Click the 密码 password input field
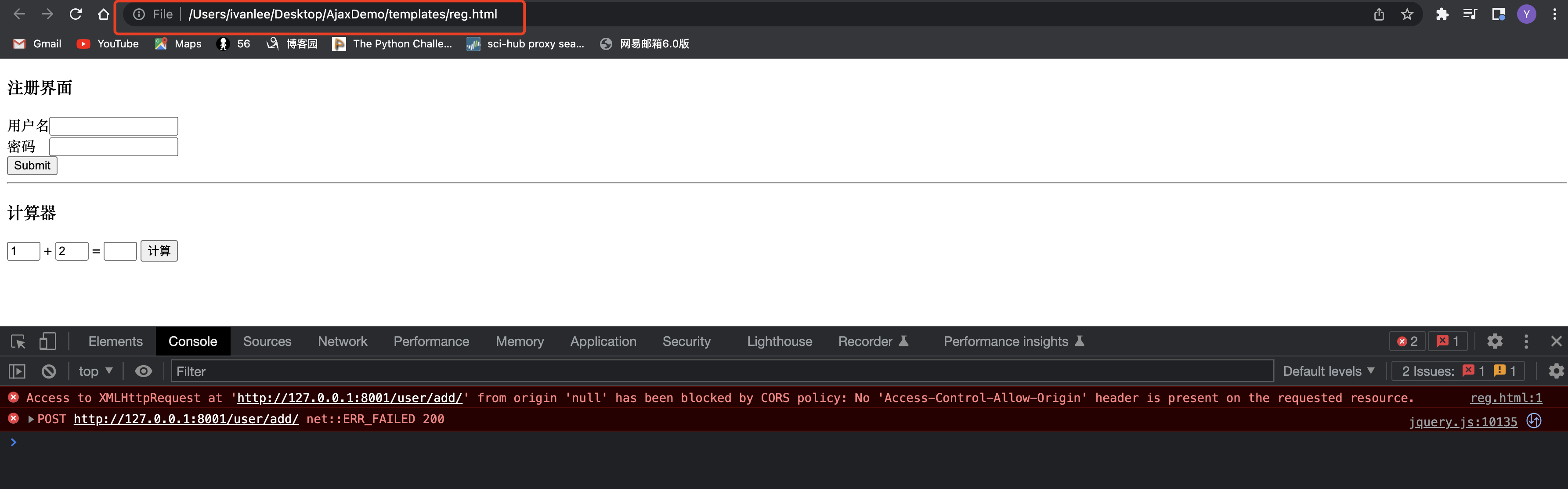Image resolution: width=1568 pixels, height=489 pixels. [x=114, y=147]
